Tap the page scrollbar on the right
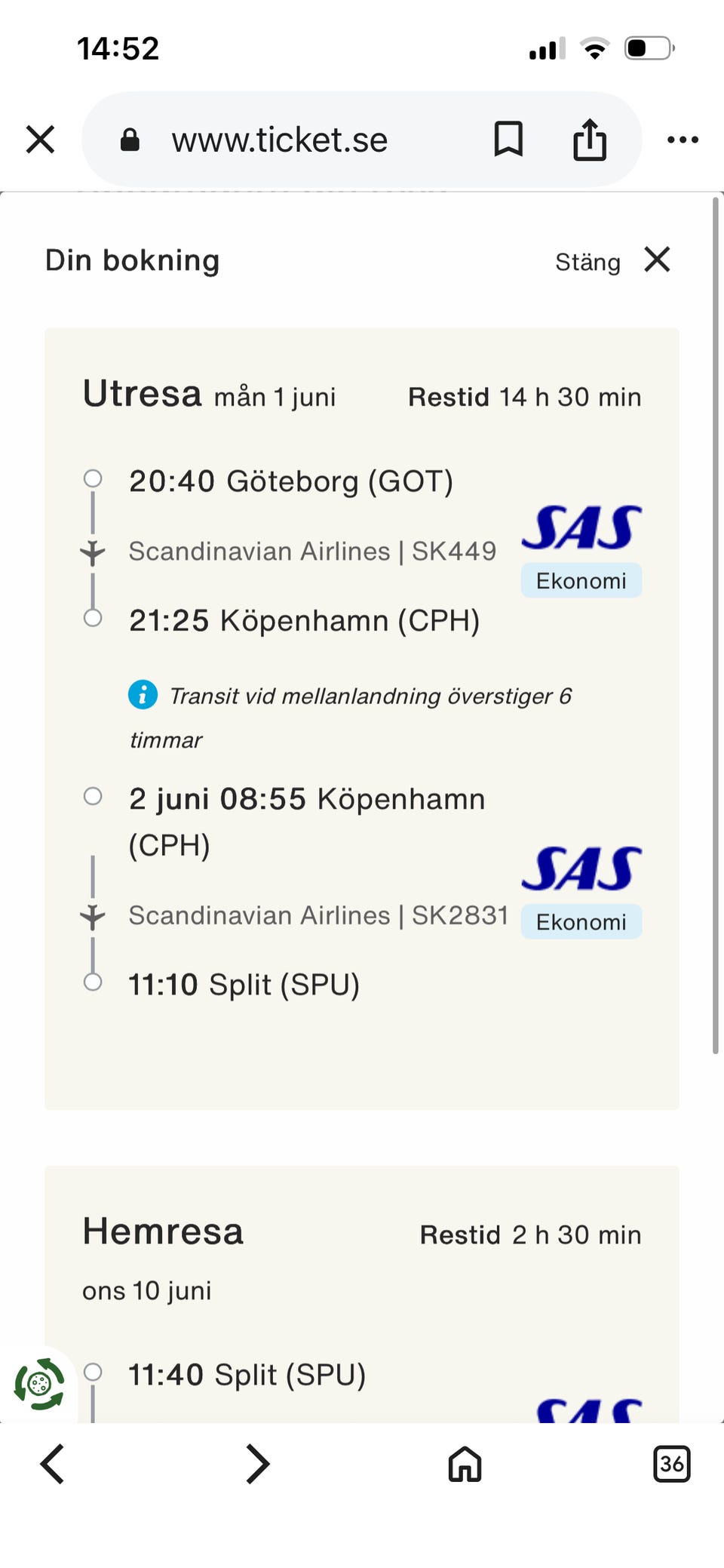The image size is (724, 1568). (715, 625)
